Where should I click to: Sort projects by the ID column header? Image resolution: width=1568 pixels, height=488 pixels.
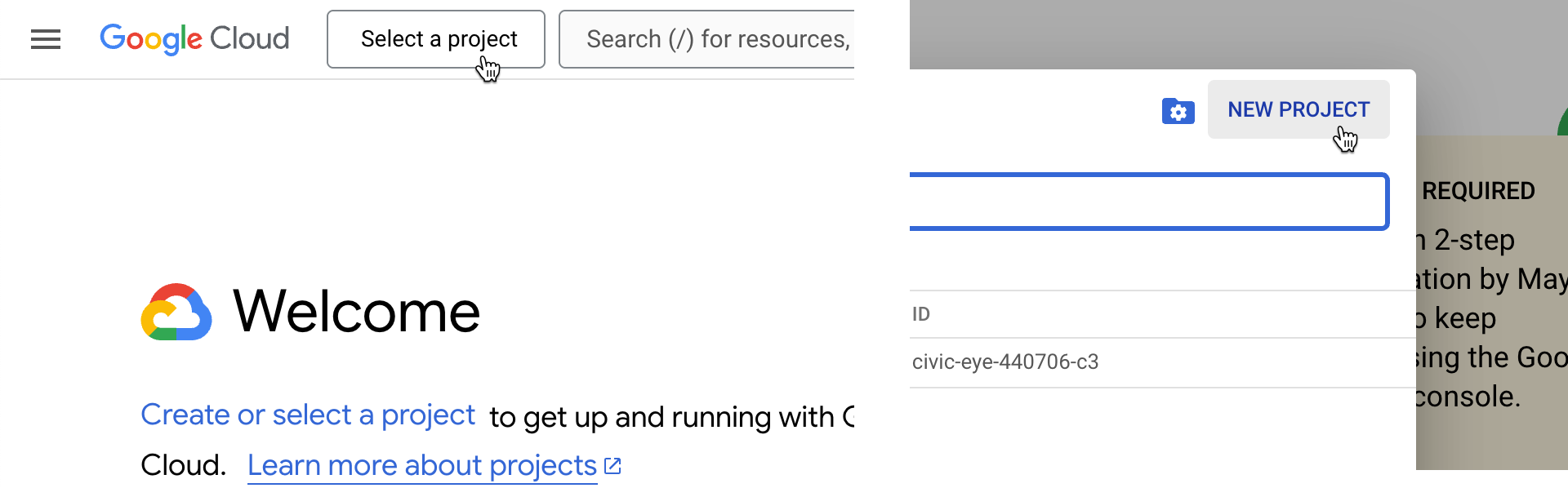click(x=921, y=314)
